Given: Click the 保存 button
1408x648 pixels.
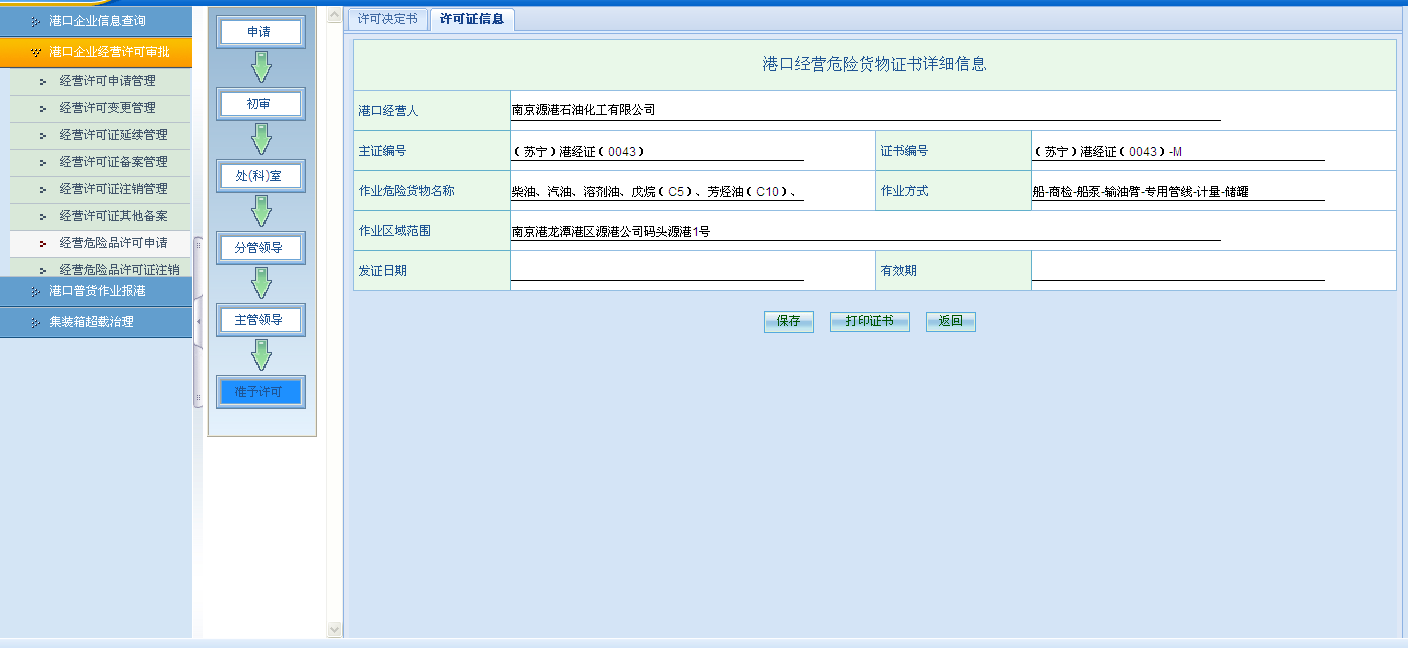Looking at the screenshot, I should [788, 322].
